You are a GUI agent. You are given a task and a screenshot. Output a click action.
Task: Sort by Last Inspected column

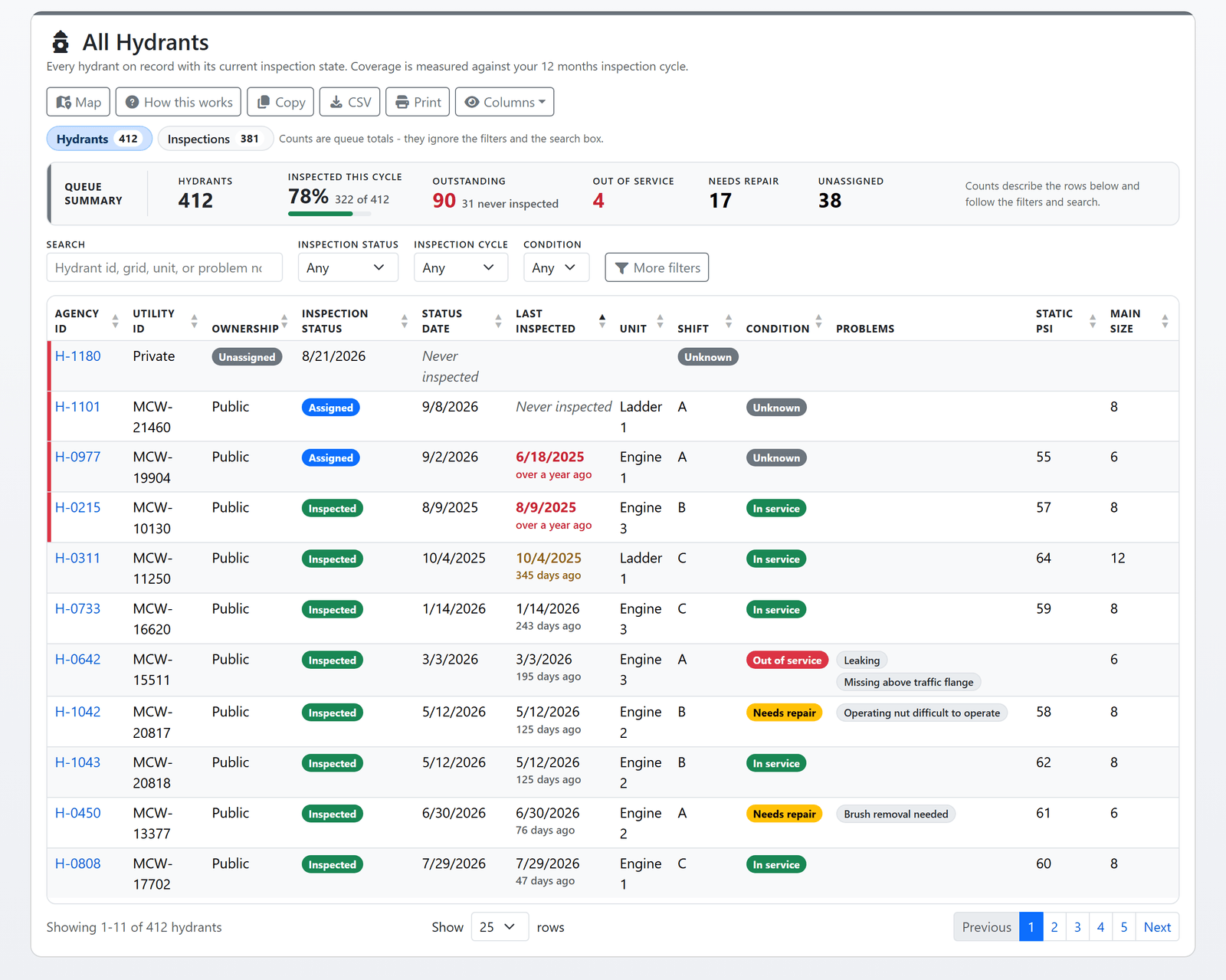click(561, 321)
